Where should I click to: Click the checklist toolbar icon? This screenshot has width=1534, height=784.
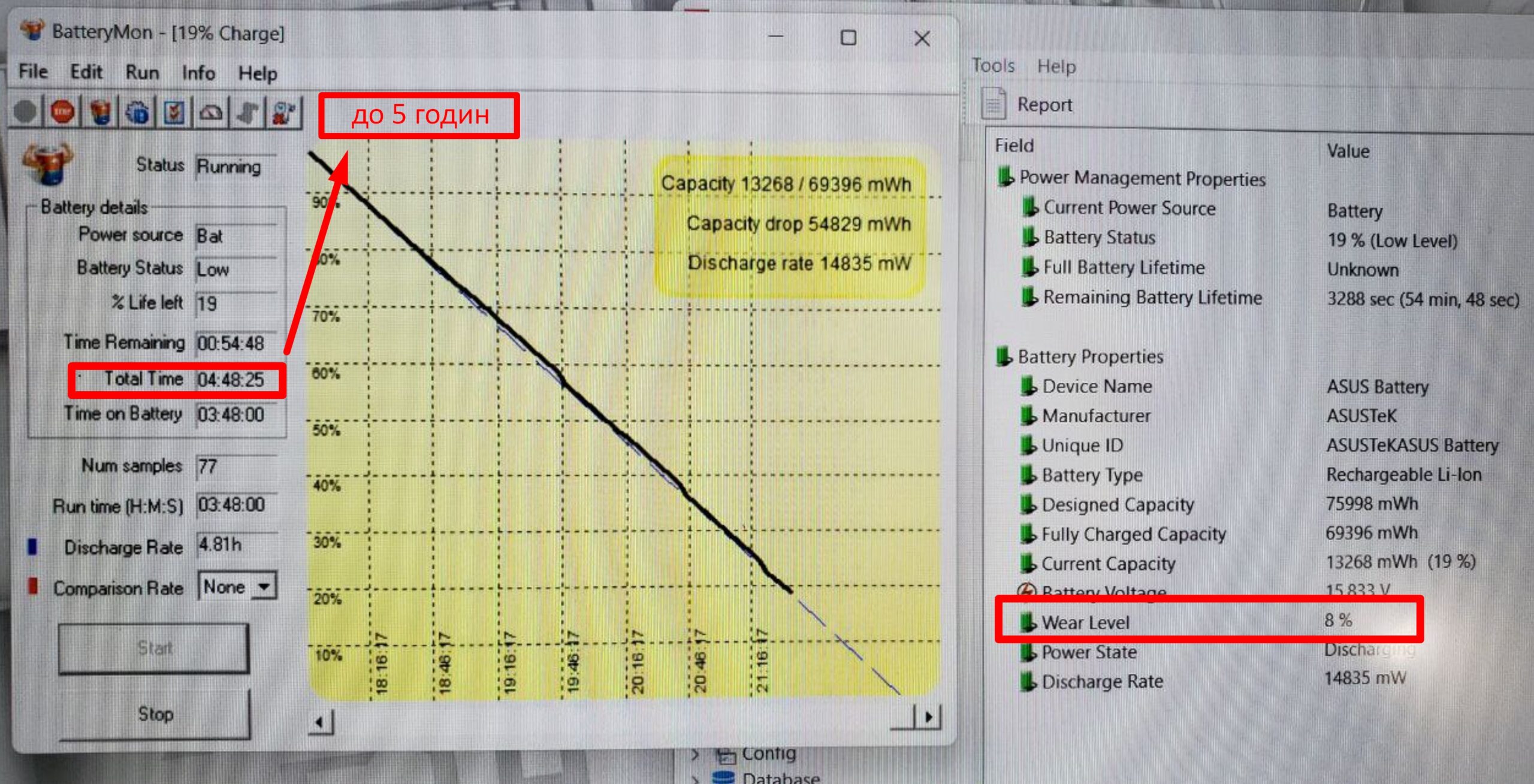click(174, 112)
